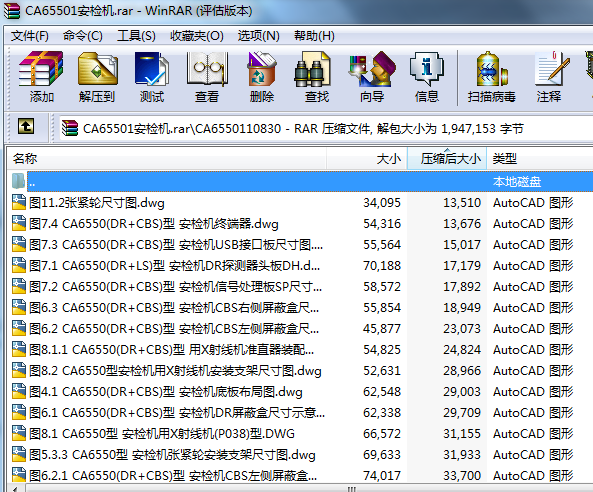Click the folder icon of the '..' row
The width and height of the screenshot is (593, 492).
click(18, 181)
